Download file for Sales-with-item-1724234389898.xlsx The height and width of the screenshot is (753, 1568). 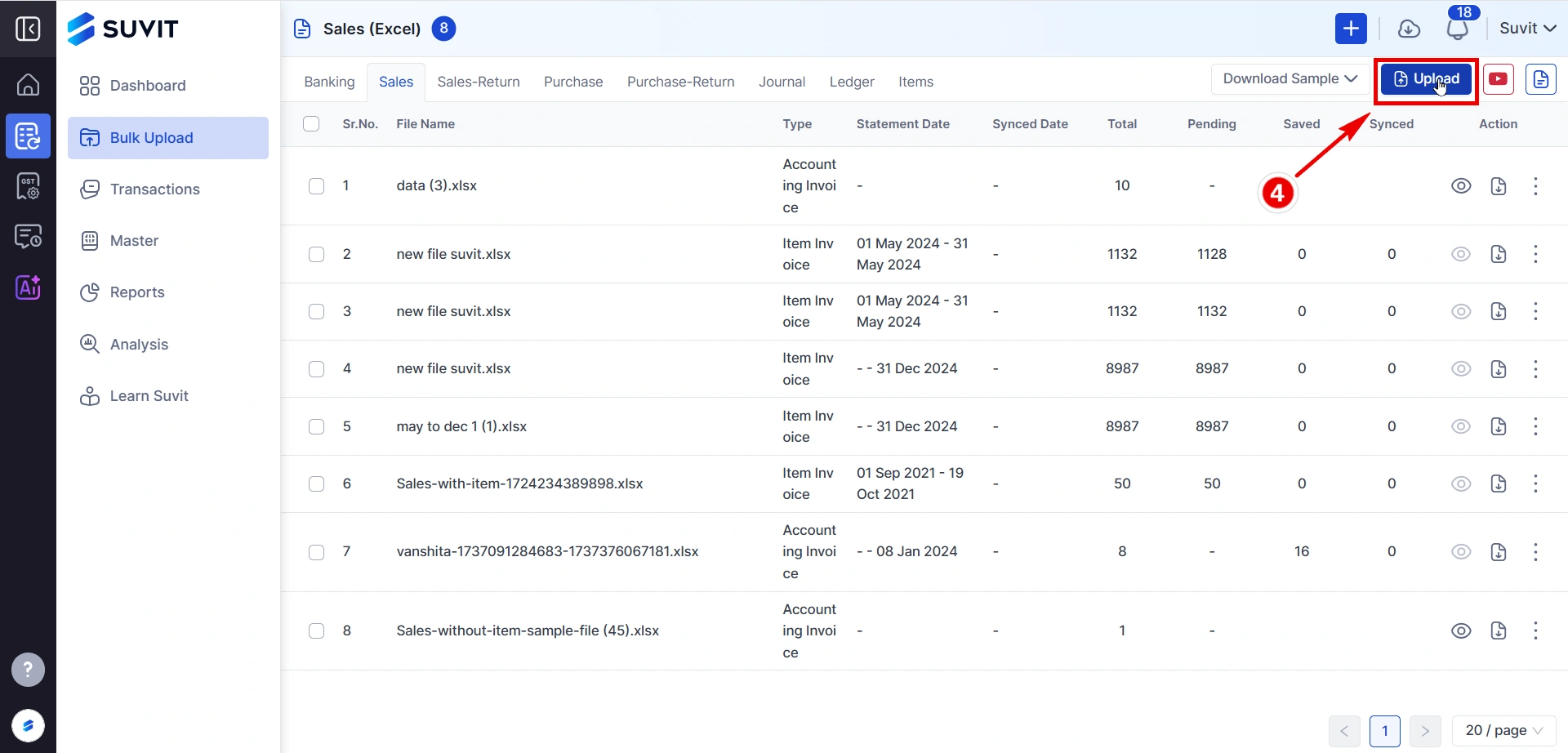[1499, 483]
